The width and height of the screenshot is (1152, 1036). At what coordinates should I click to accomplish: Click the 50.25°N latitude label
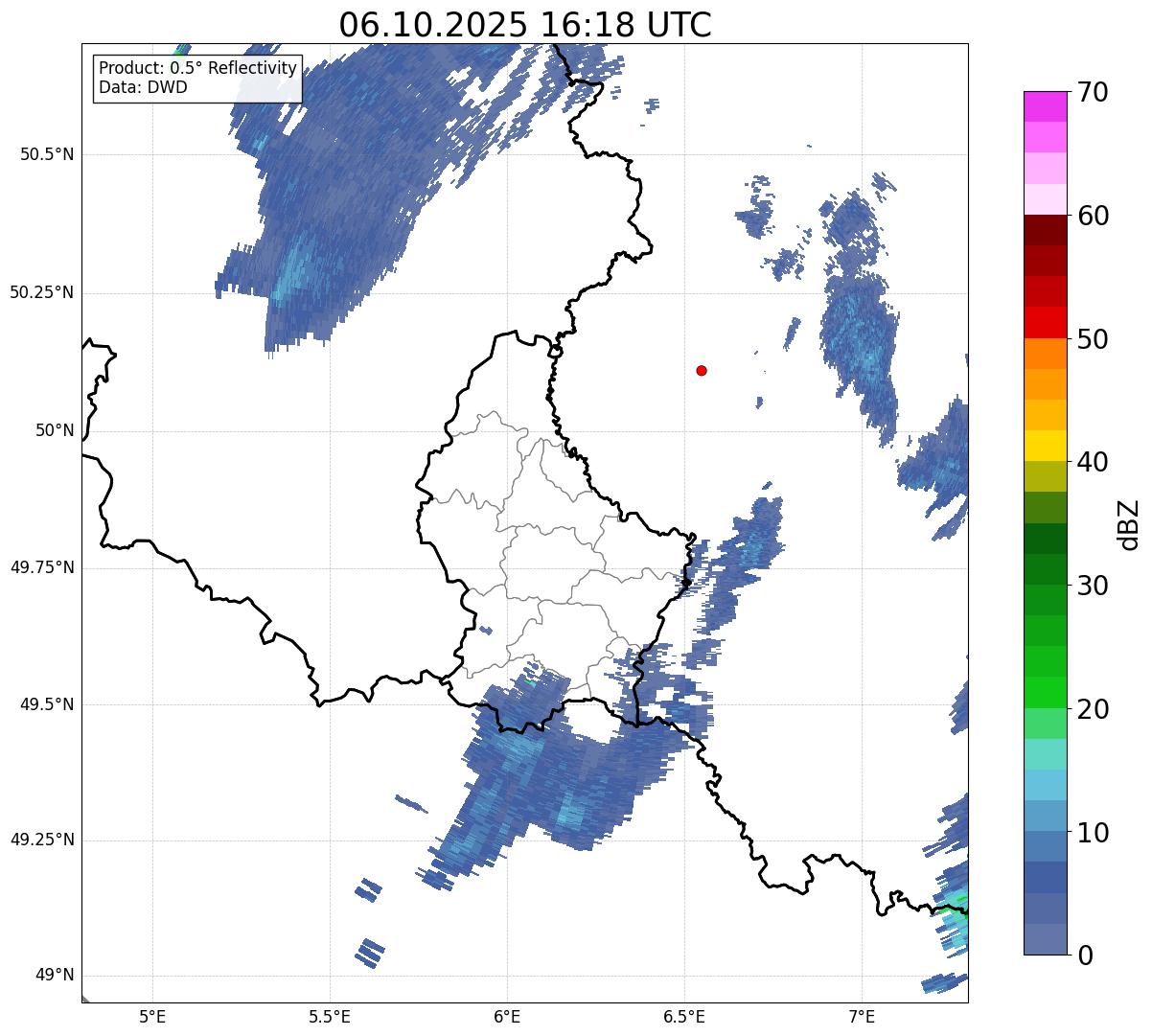[x=42, y=292]
